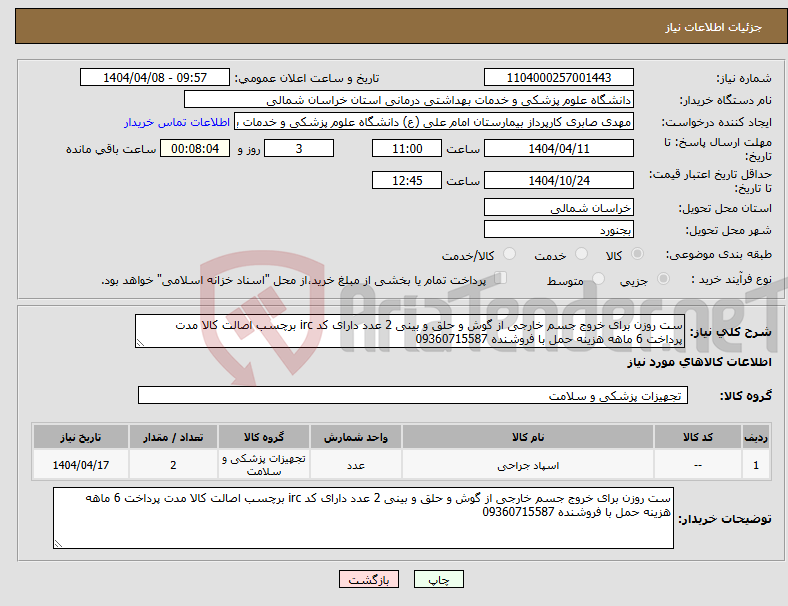Click the چاپ (print) button
This screenshot has width=788, height=606.
(x=438, y=579)
